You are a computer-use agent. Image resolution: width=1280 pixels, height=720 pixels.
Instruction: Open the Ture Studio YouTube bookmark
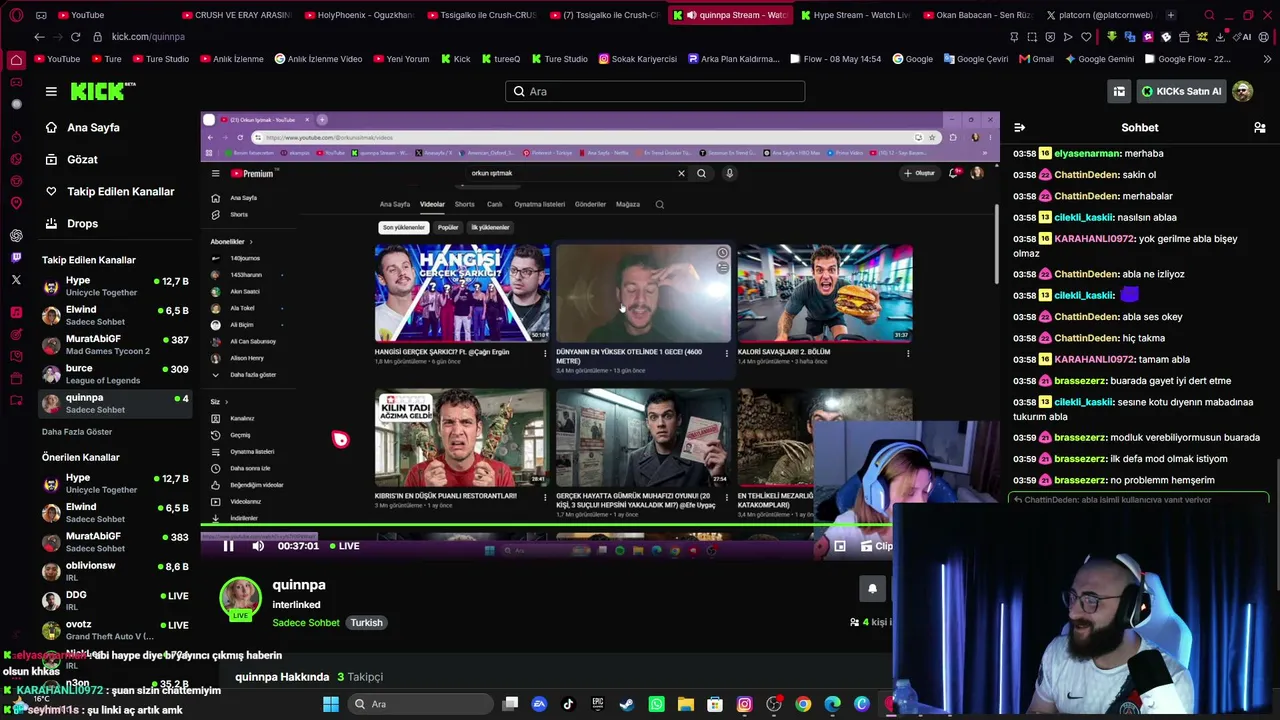point(159,59)
